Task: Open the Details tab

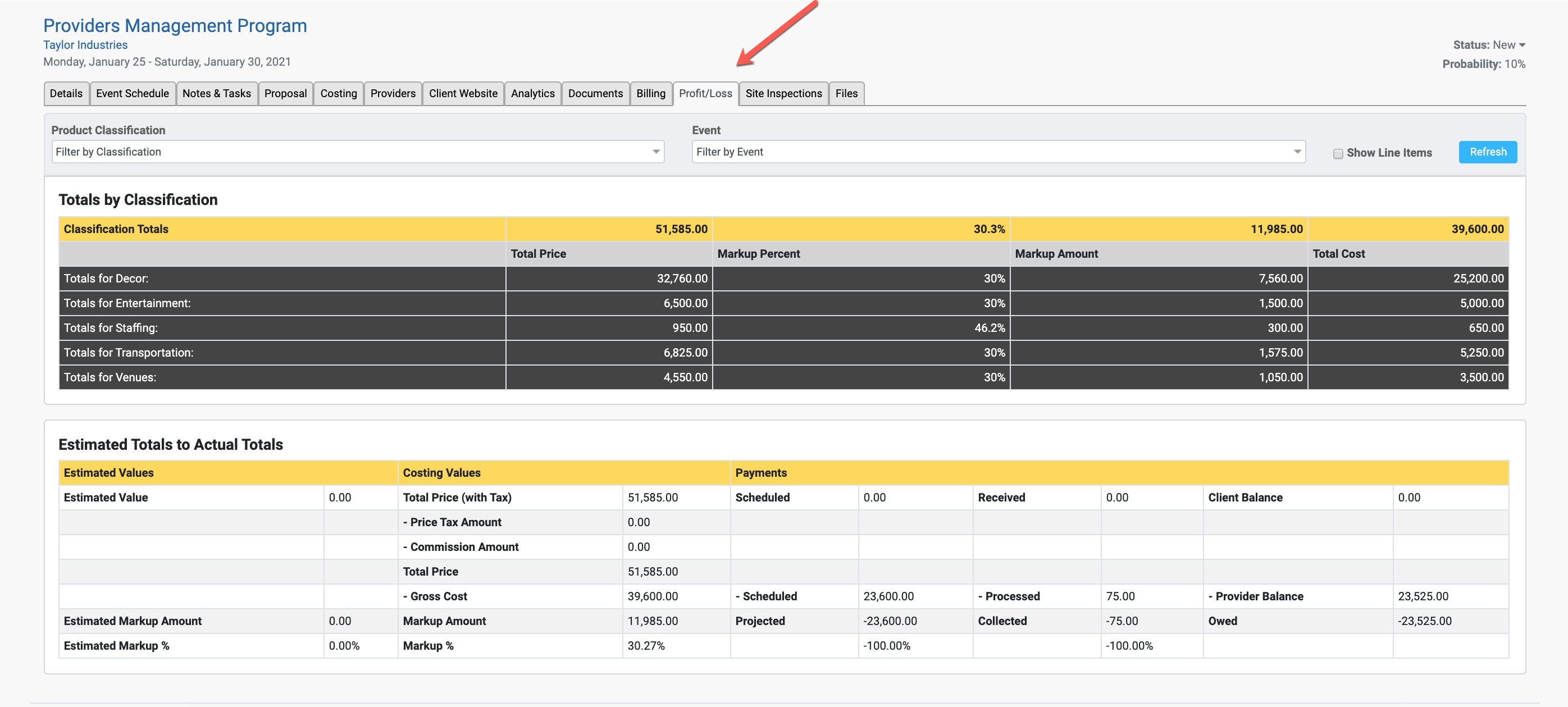Action: point(66,94)
